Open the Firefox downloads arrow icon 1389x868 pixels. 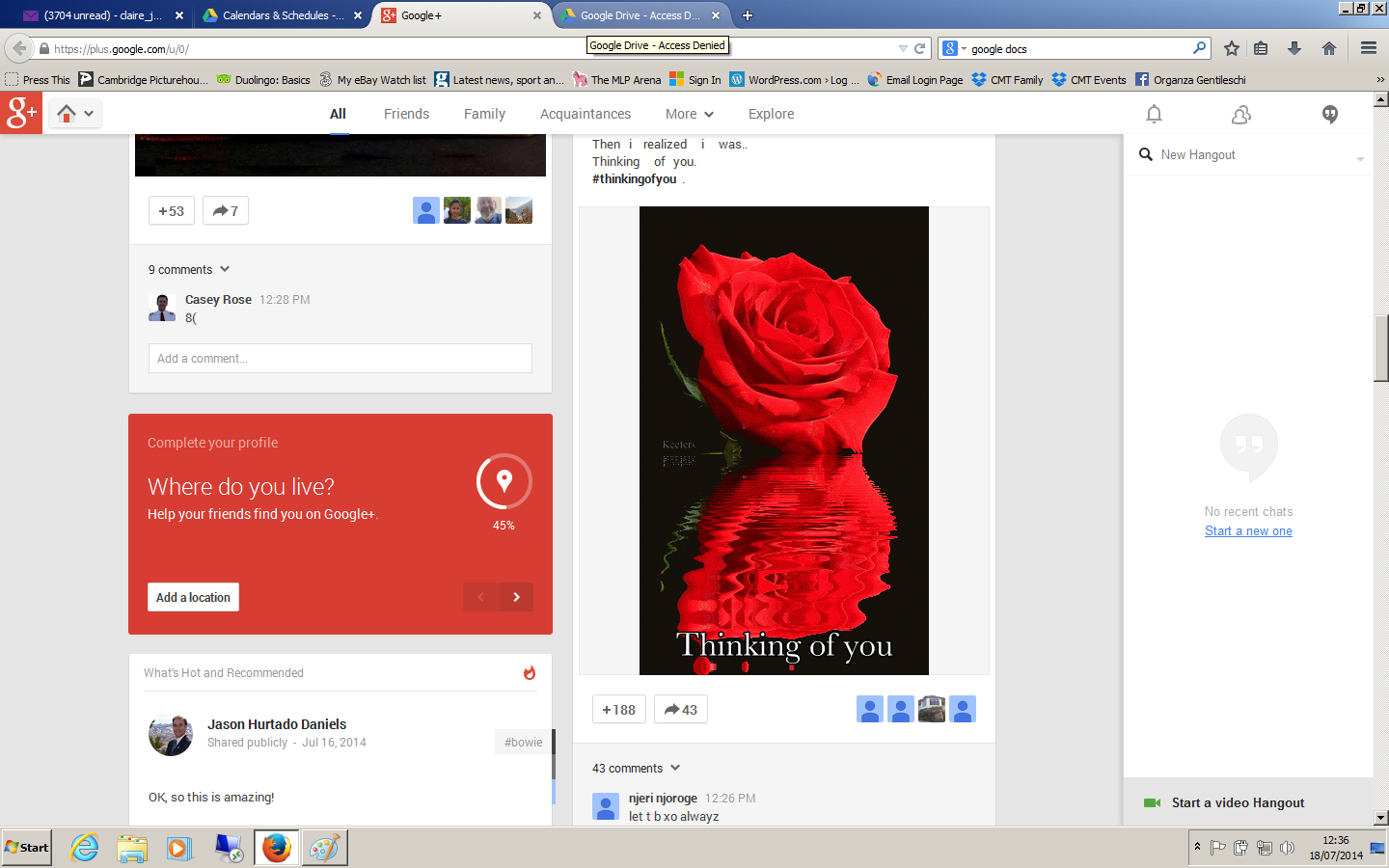1294,48
